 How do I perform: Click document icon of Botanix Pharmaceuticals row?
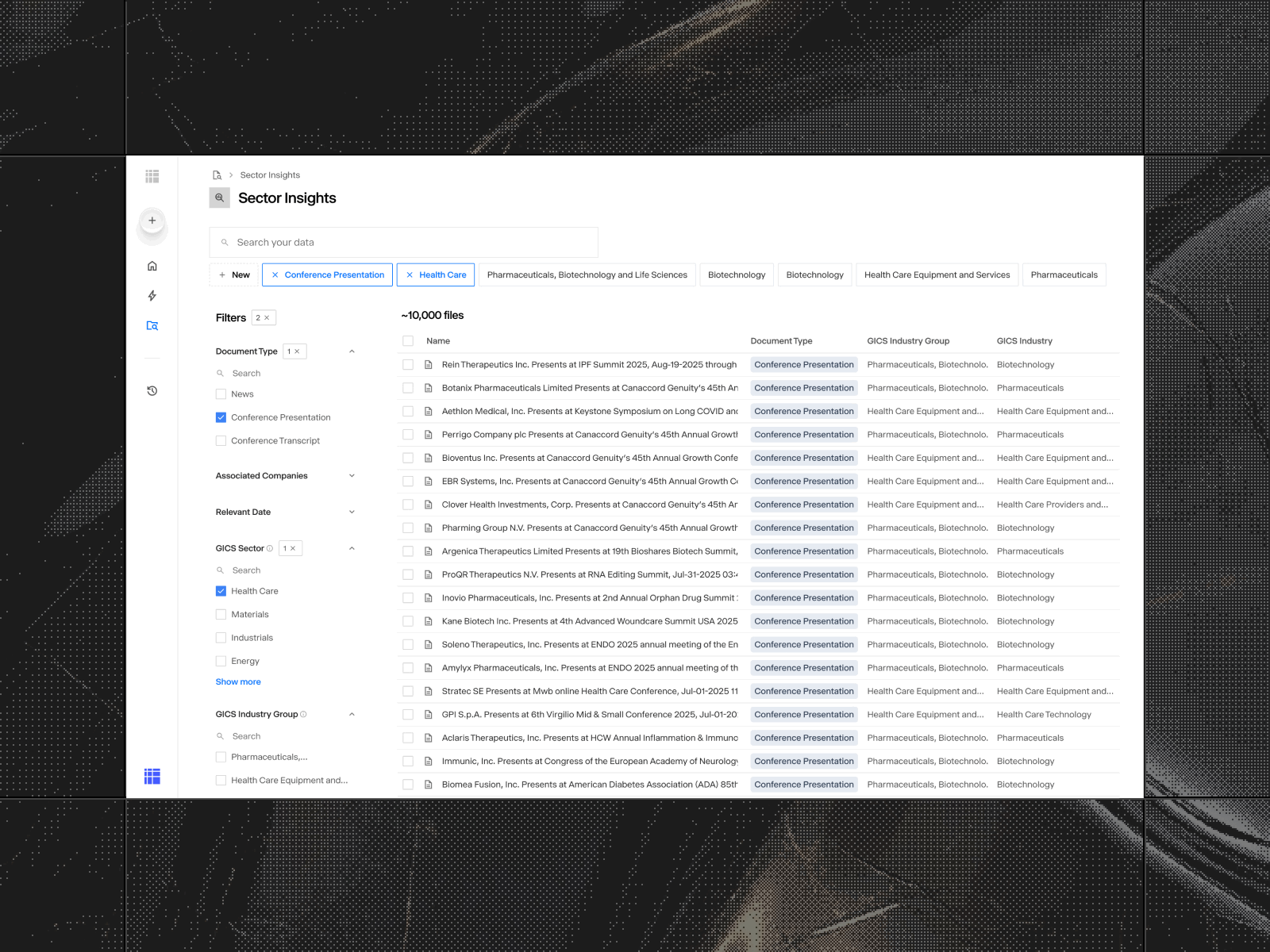428,388
